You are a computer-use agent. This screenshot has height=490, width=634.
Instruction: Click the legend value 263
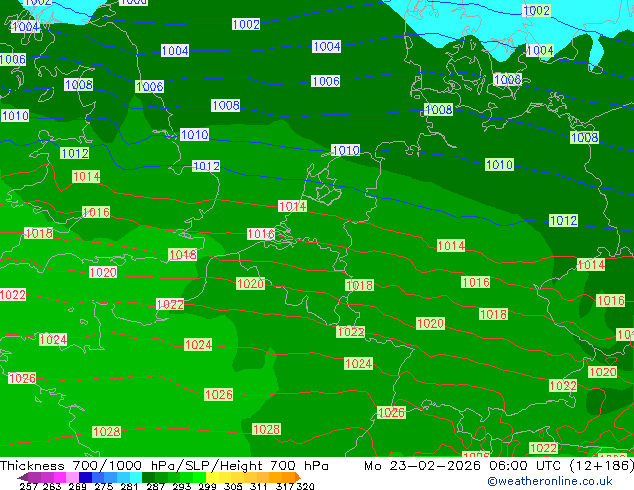[x=52, y=486]
